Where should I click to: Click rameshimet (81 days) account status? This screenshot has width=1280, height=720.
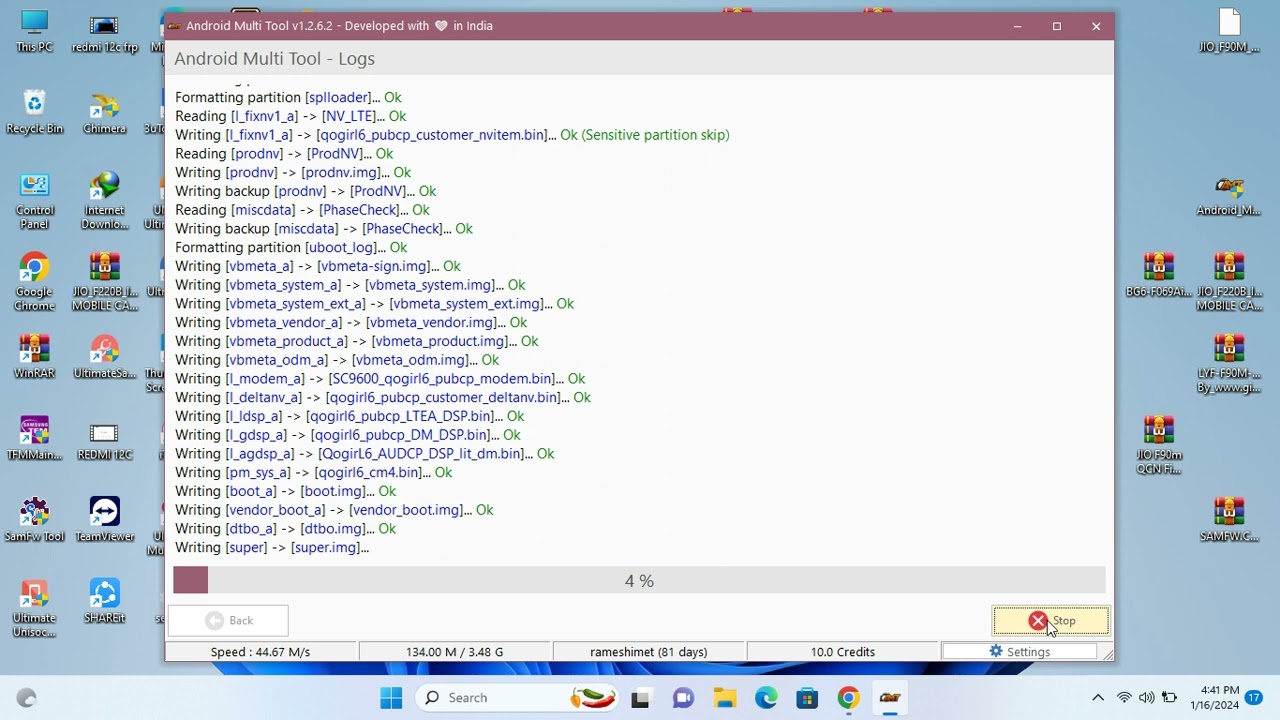click(648, 652)
